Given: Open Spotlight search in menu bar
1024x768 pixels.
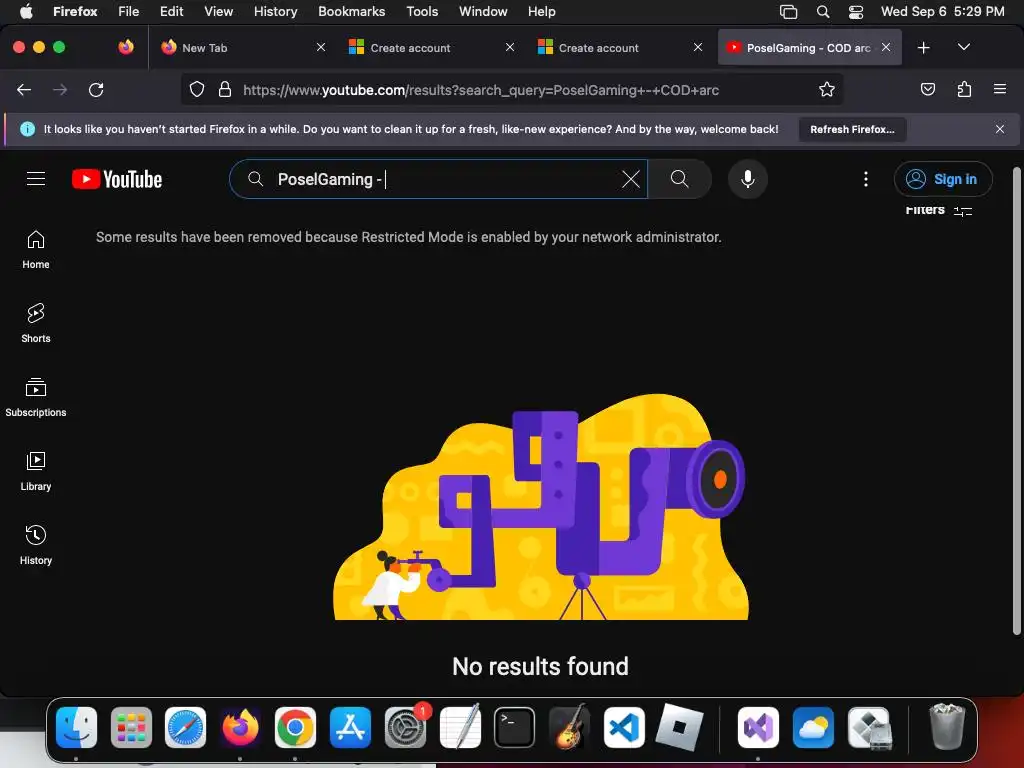Looking at the screenshot, I should 823,12.
